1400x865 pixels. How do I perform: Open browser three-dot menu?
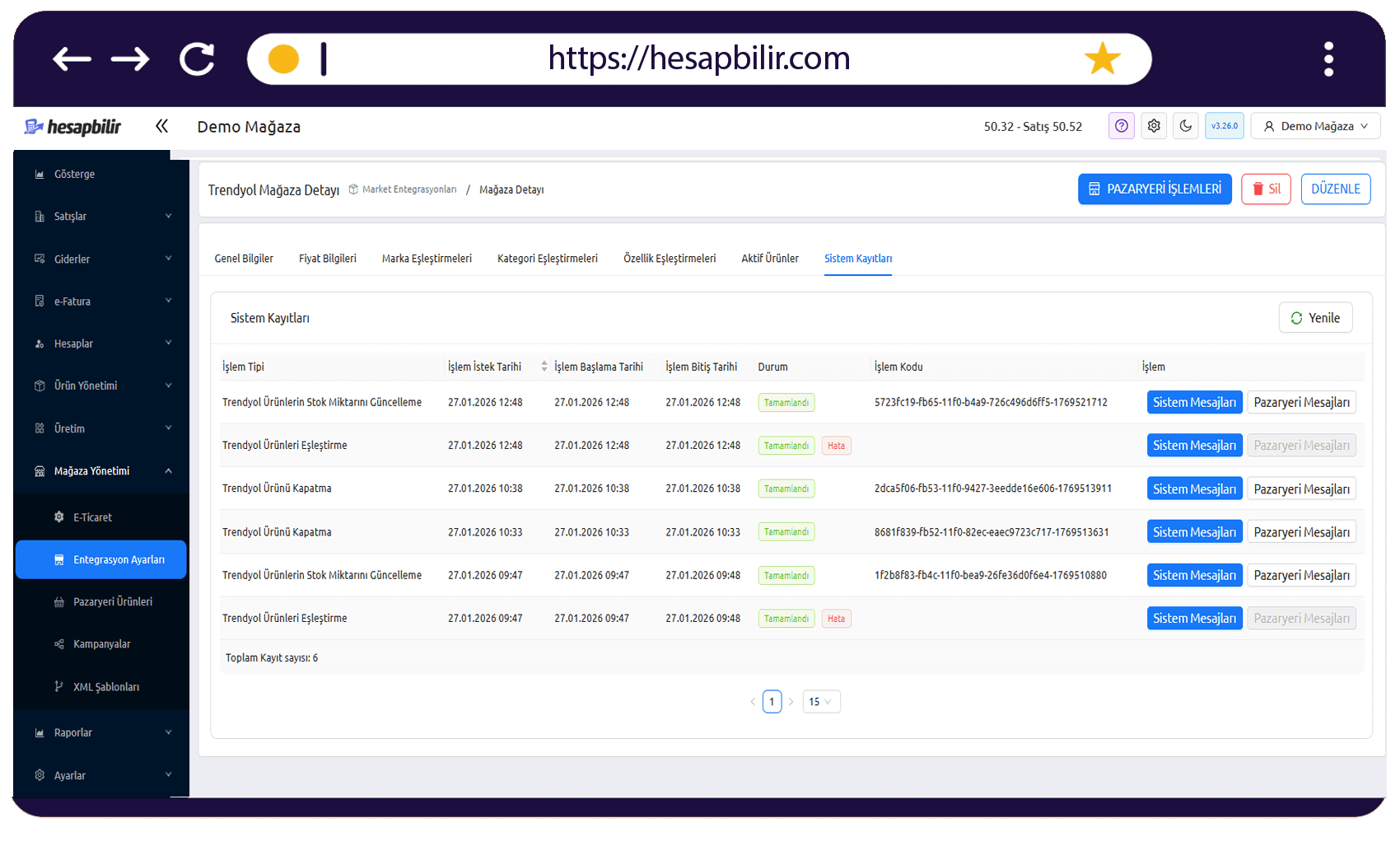[x=1328, y=59]
